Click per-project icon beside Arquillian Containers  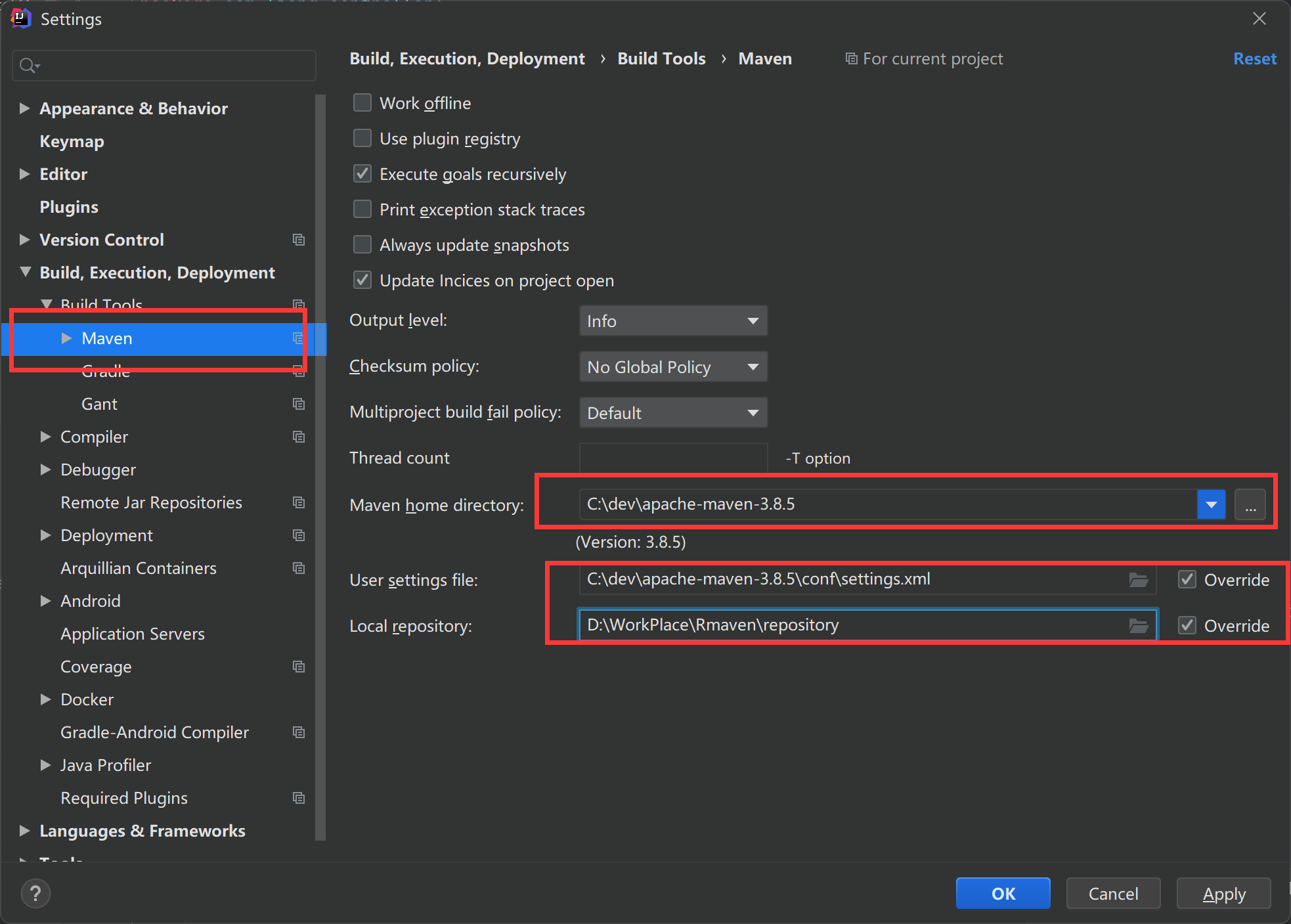pos(299,568)
